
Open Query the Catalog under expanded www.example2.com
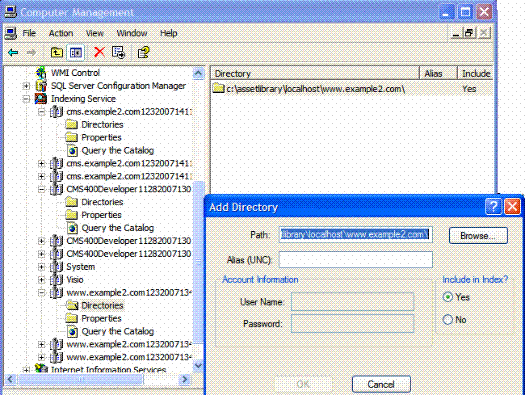(x=118, y=331)
